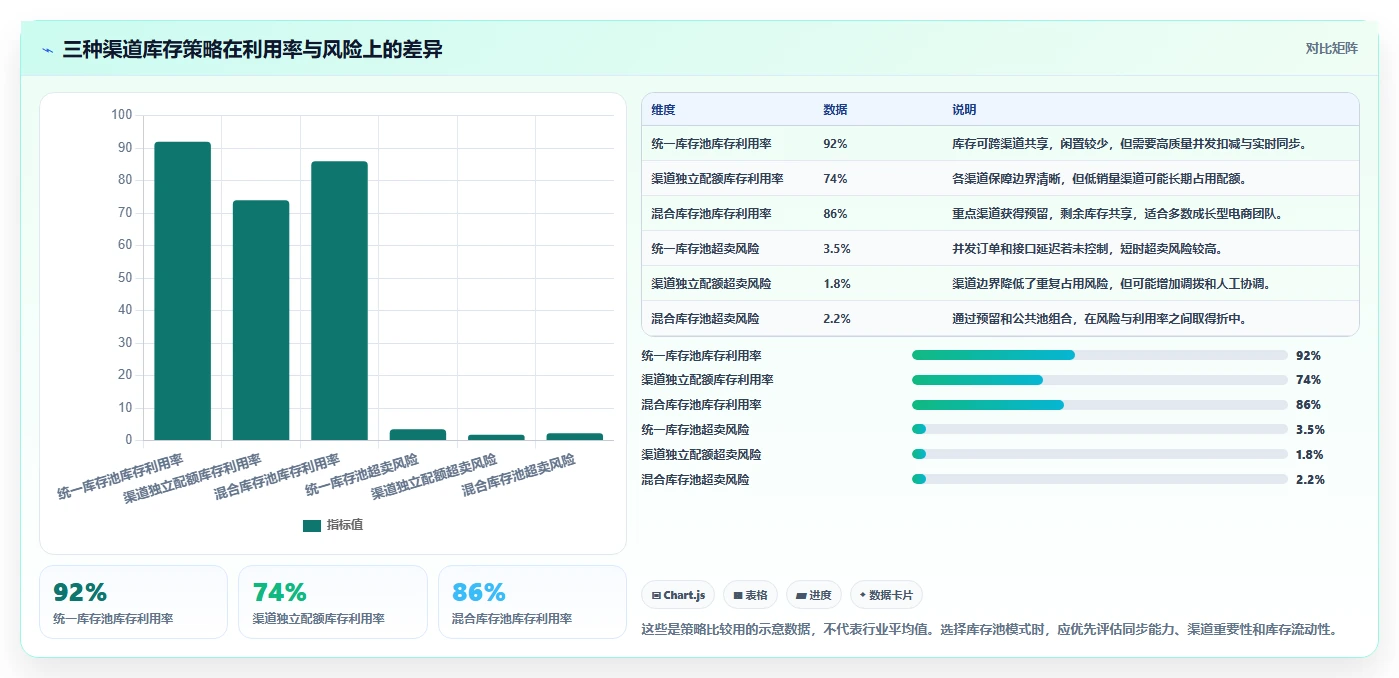Click table cell 统一库存池库存利用率
The width and height of the screenshot is (1399, 678).
pyautogui.click(x=711, y=144)
